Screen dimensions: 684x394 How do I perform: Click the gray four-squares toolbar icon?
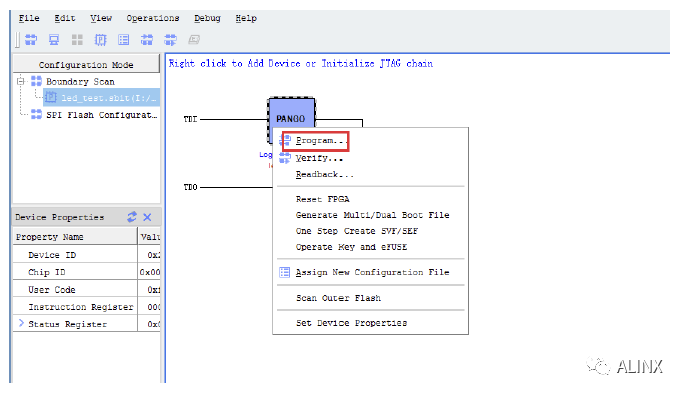(x=77, y=40)
